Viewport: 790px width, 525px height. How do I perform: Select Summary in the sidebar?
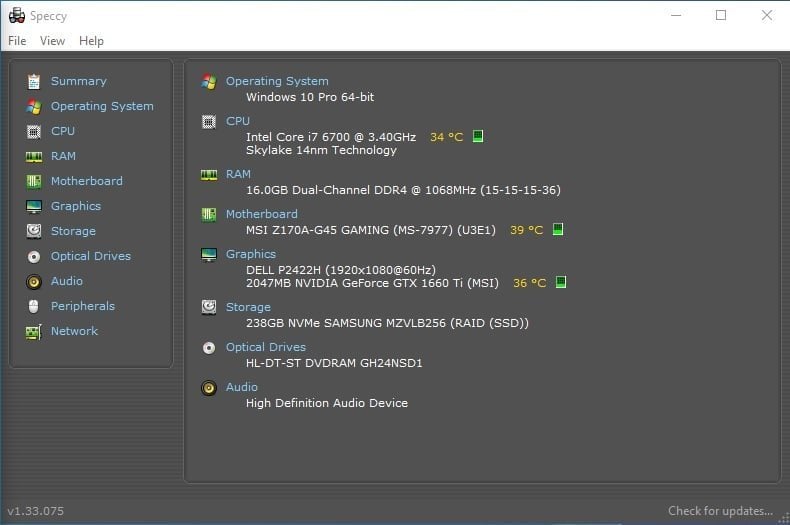click(79, 81)
